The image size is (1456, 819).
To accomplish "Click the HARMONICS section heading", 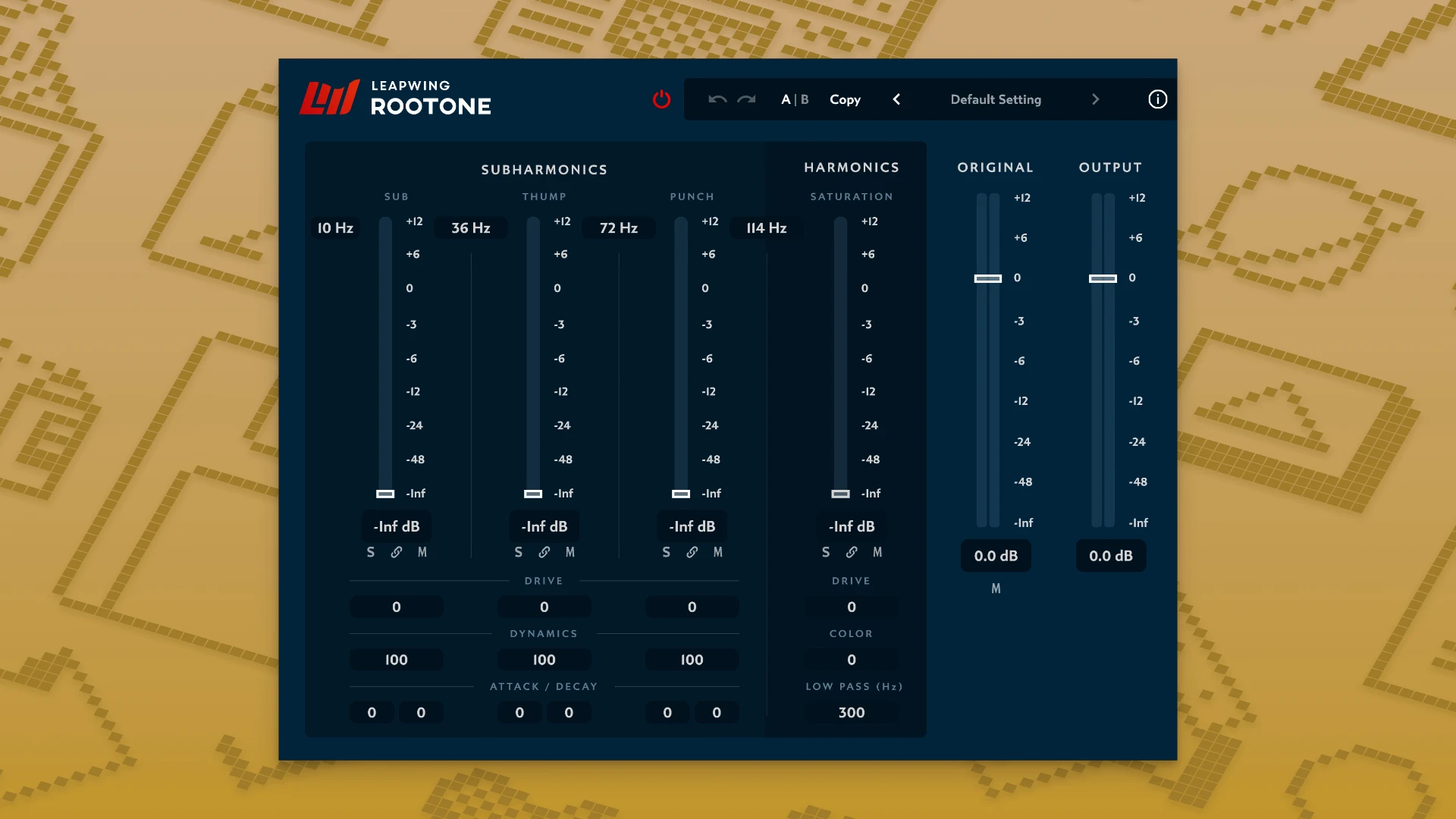I will tap(852, 168).
